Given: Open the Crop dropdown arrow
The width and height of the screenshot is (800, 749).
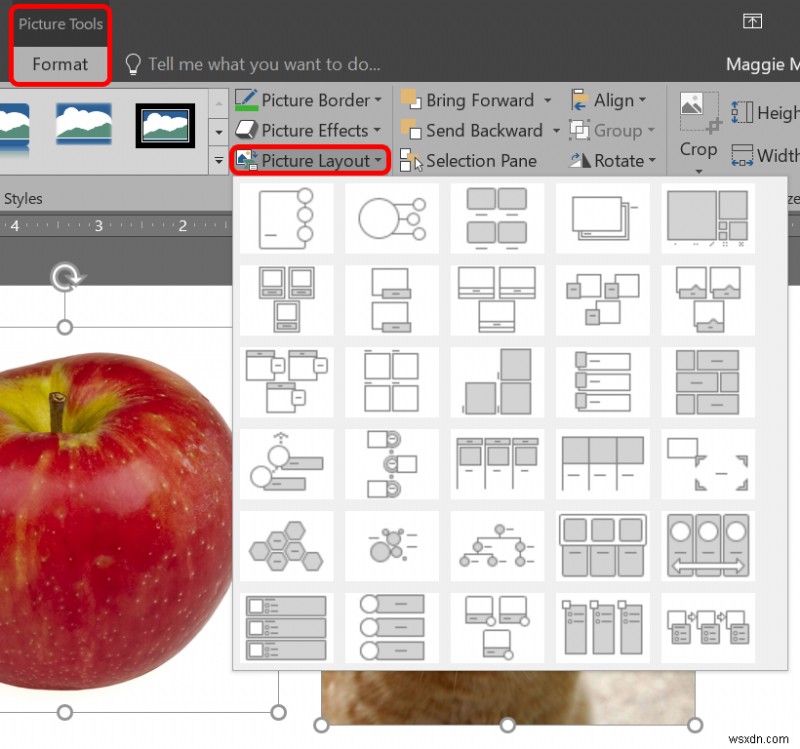Looking at the screenshot, I should click(697, 172).
